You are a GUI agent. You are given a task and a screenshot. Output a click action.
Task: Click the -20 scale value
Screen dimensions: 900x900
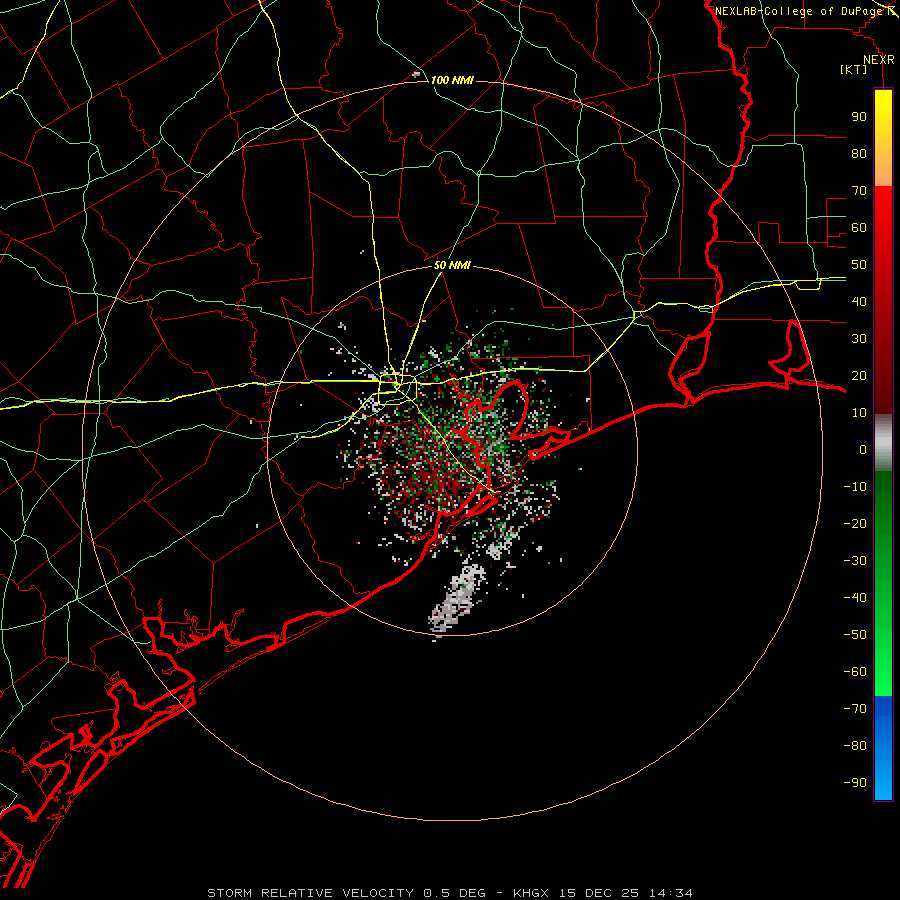(x=855, y=523)
